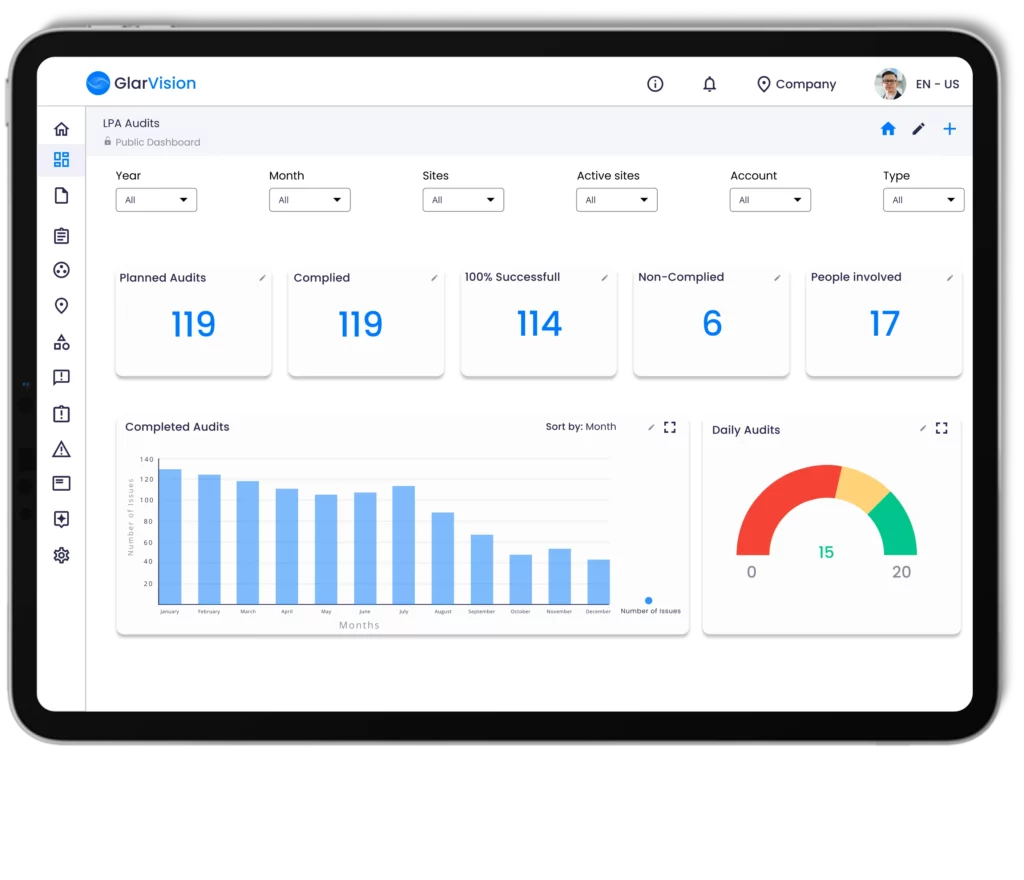Screen dimensions: 1024x880
Task: Click the user profile avatar
Action: click(889, 84)
